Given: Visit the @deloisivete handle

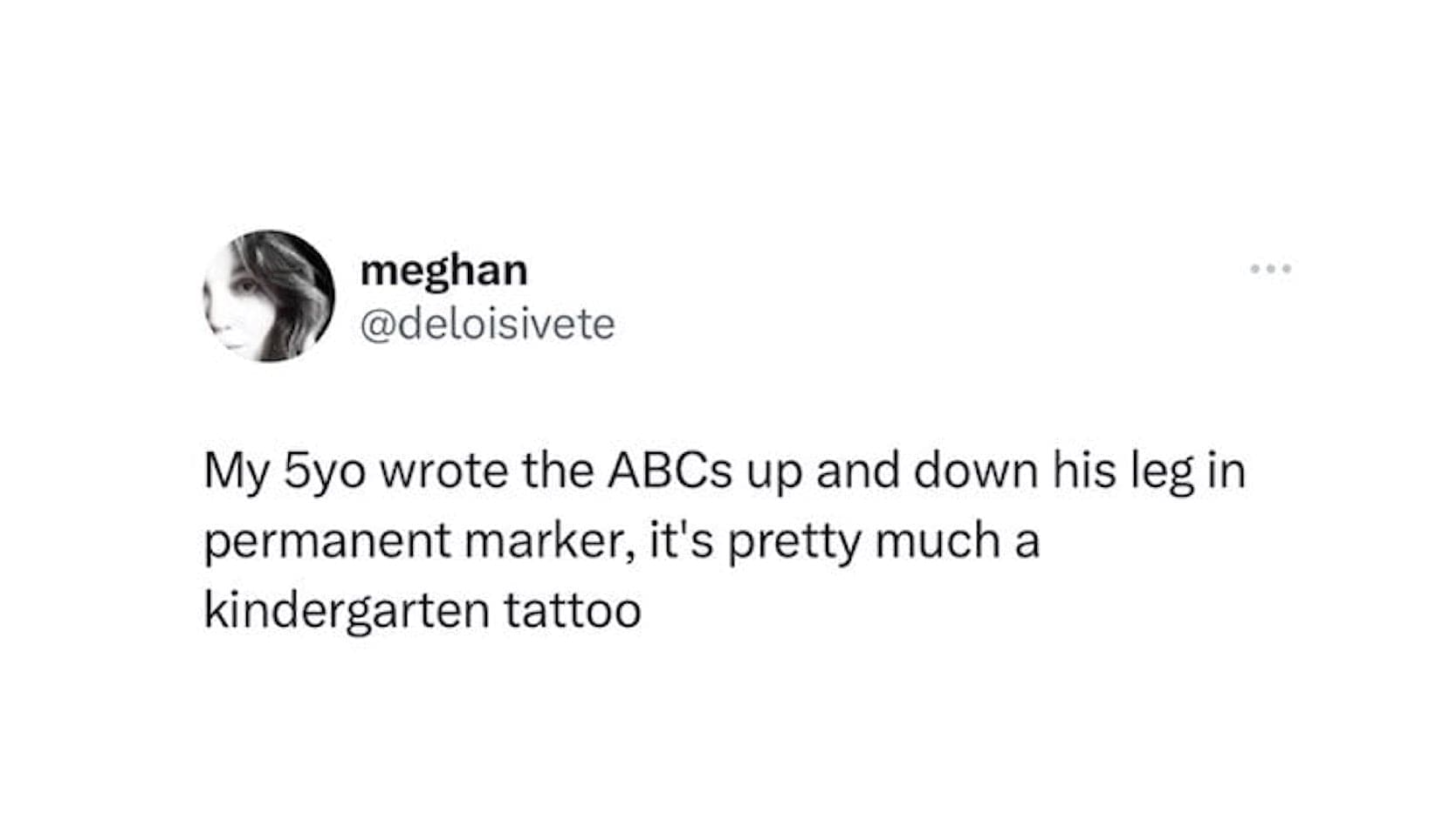Looking at the screenshot, I should pos(487,324).
